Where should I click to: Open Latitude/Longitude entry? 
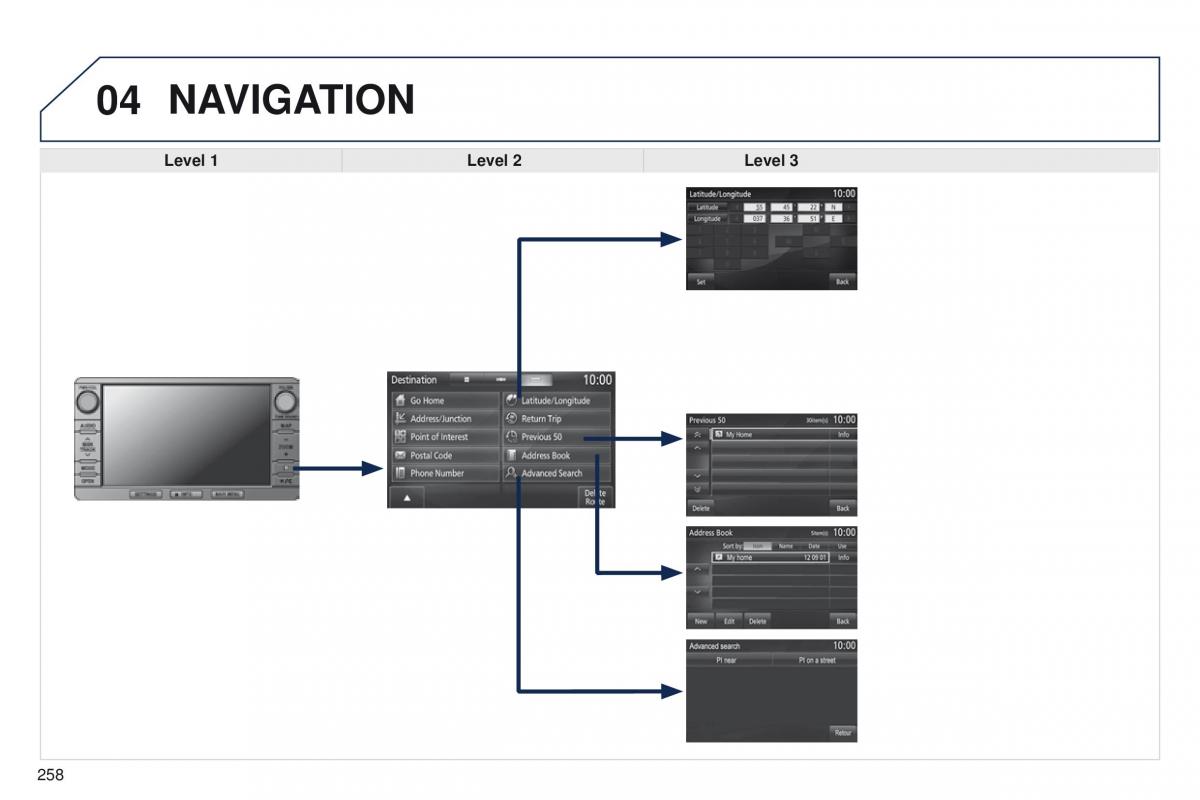(557, 400)
